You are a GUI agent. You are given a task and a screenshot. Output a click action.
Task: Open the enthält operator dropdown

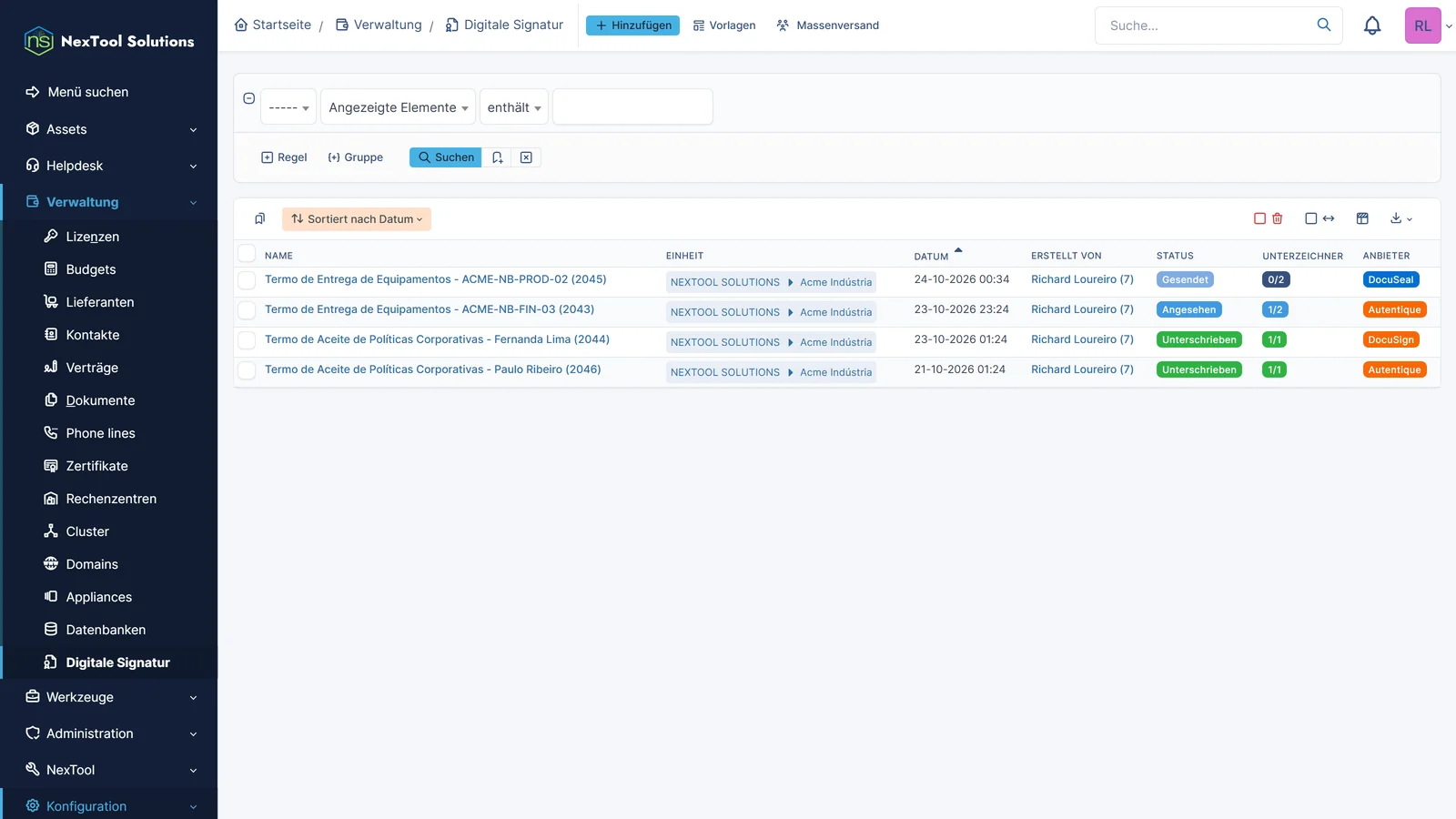pyautogui.click(x=514, y=107)
